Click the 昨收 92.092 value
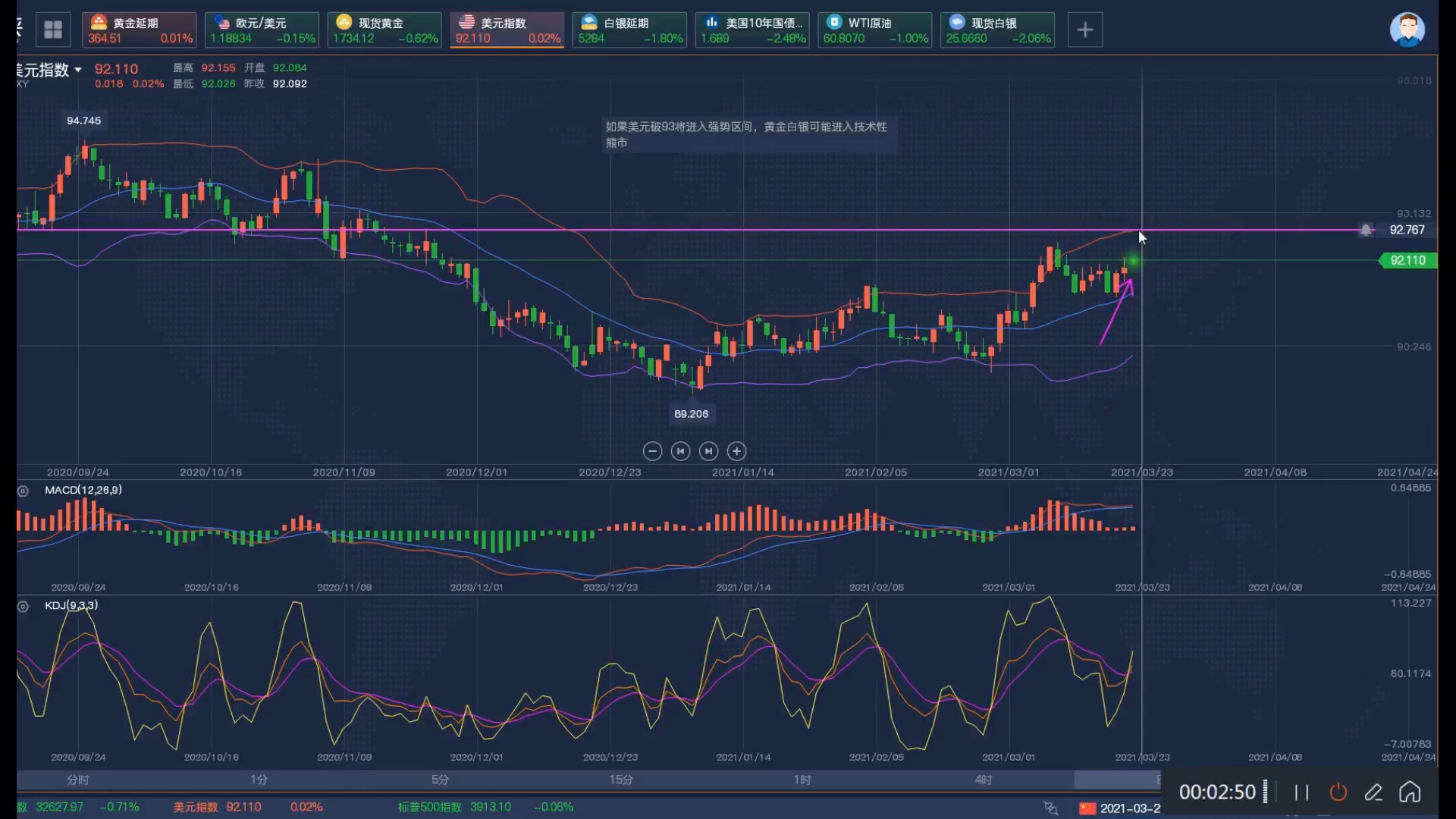This screenshot has width=1456, height=819. pyautogui.click(x=290, y=83)
